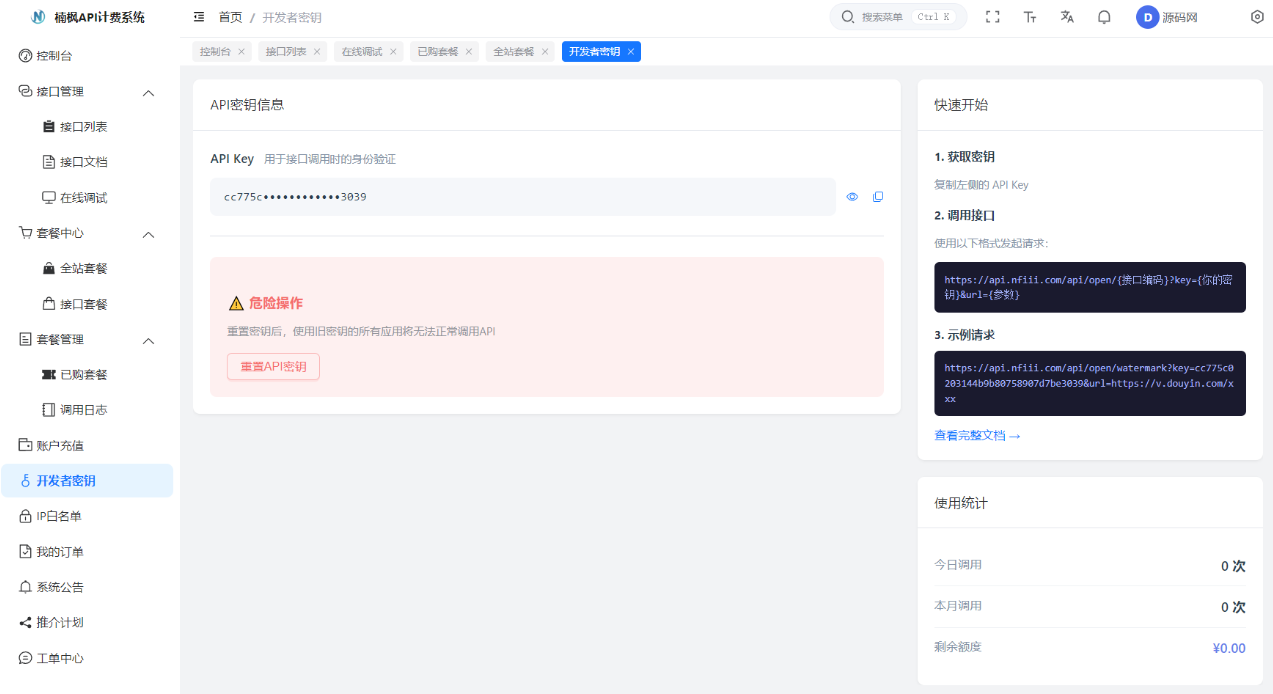
Task: Open the 查看完整文档 link
Action: [x=977, y=436]
